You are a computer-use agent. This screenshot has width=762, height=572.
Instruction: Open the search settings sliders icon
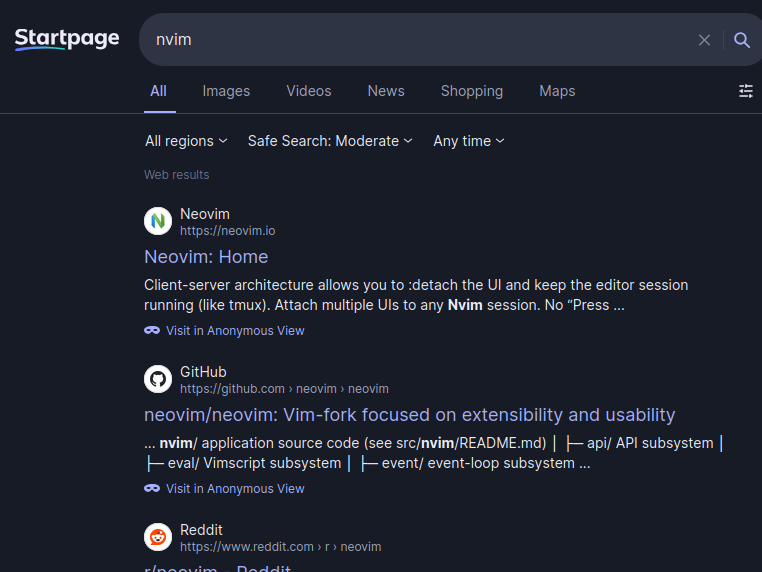coord(746,91)
